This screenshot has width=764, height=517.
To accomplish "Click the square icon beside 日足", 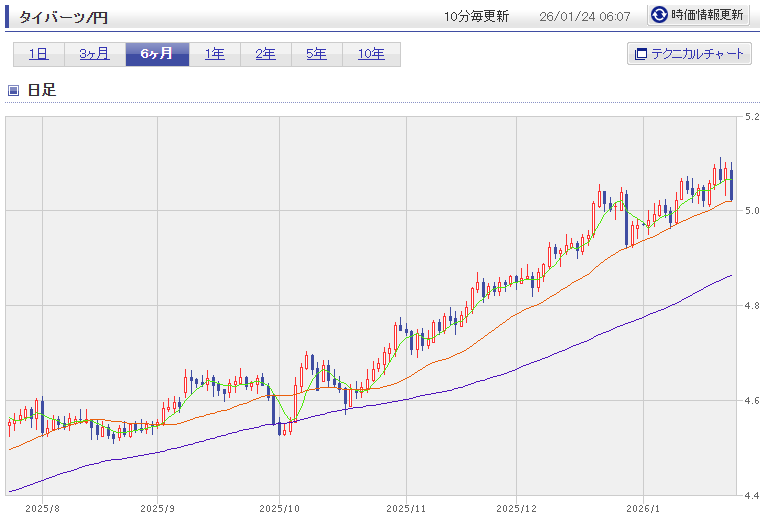I will tap(13, 90).
